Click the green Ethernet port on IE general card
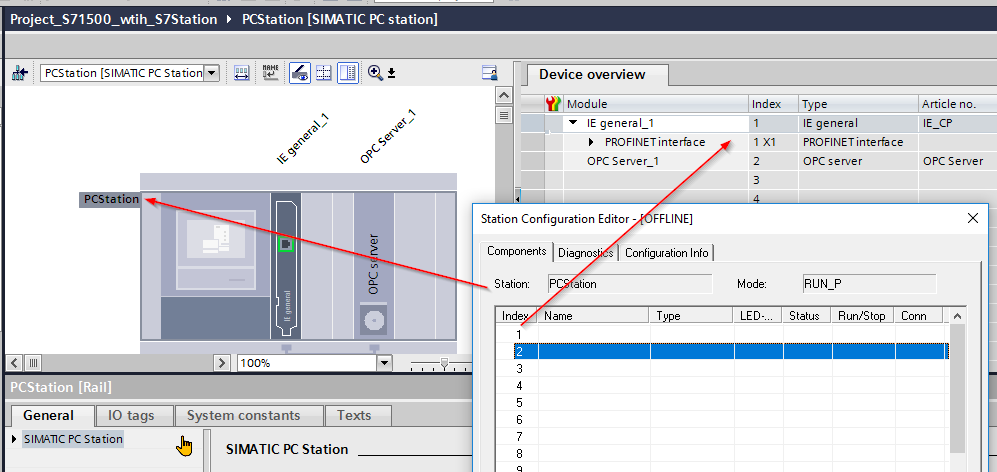Image resolution: width=997 pixels, height=472 pixels. pos(285,243)
